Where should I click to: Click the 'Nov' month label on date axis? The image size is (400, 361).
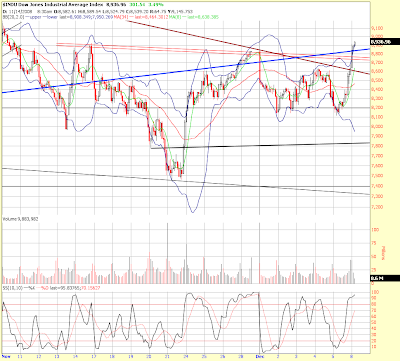coord(6,356)
